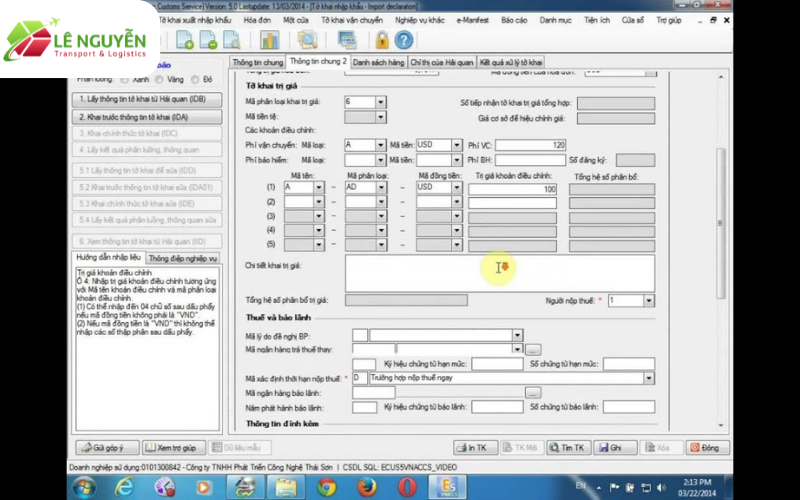800x500 pixels.
Task: Open Phí bảo hiểm Mã tiền dropdown
Action: click(x=457, y=160)
